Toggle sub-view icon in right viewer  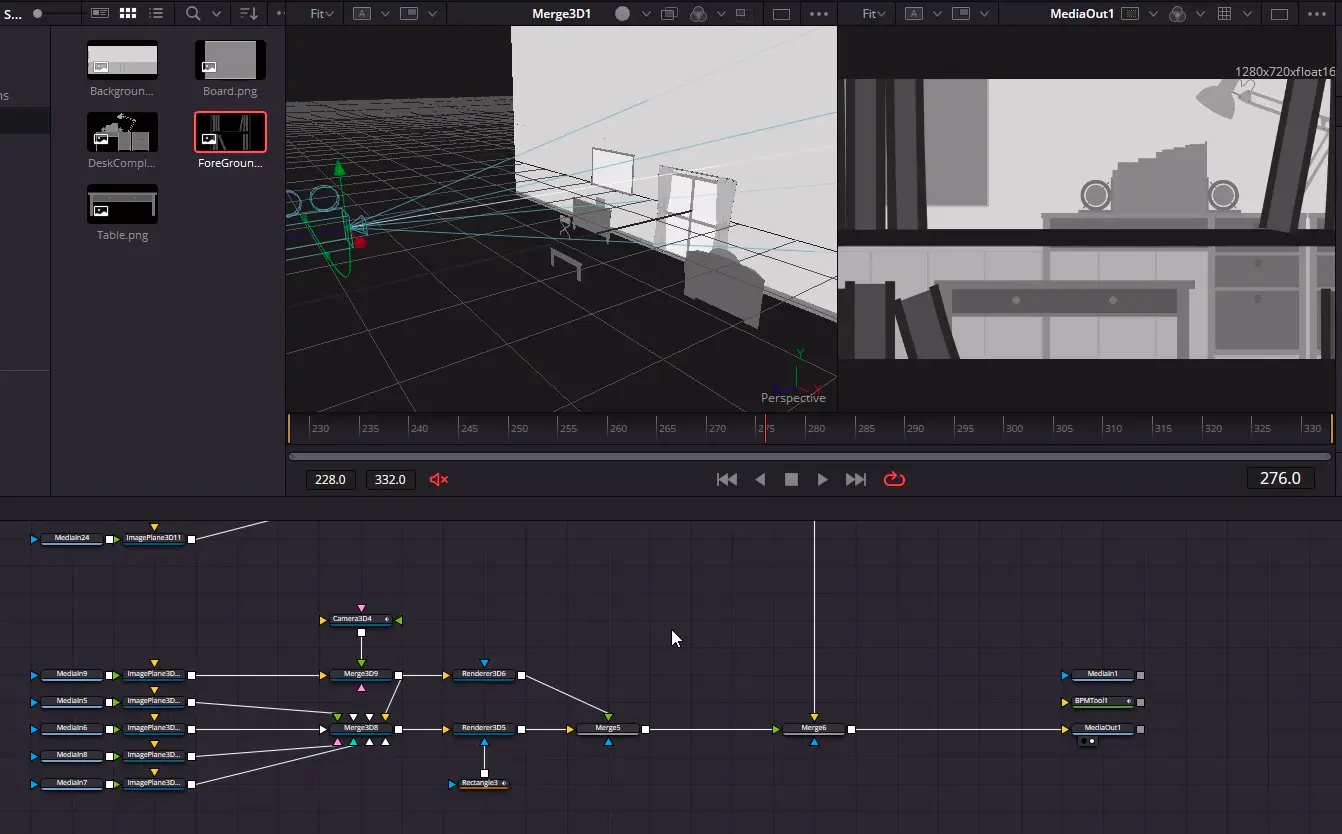tap(961, 14)
